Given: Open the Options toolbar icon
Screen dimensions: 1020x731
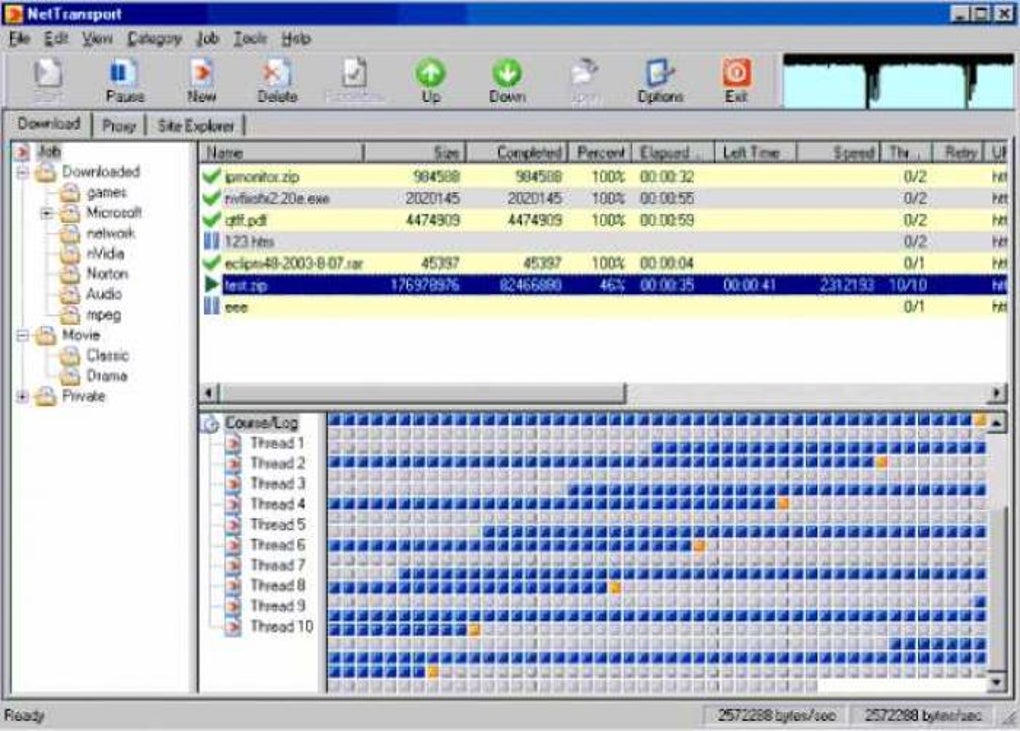Looking at the screenshot, I should 660,80.
